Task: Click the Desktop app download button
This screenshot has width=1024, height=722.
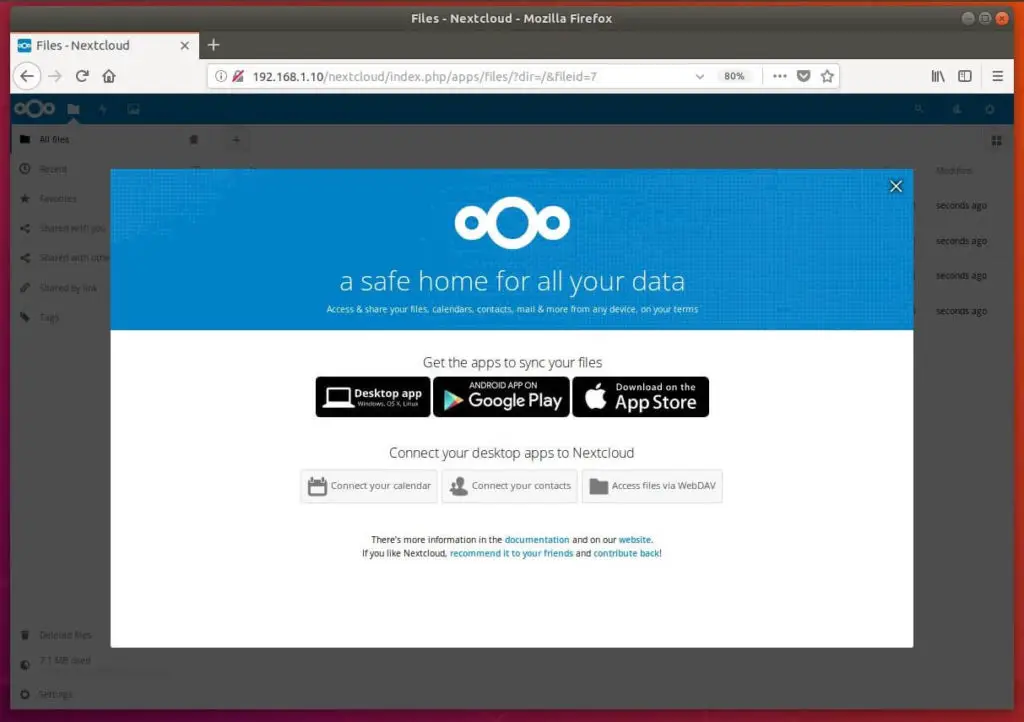Action: coord(373,397)
